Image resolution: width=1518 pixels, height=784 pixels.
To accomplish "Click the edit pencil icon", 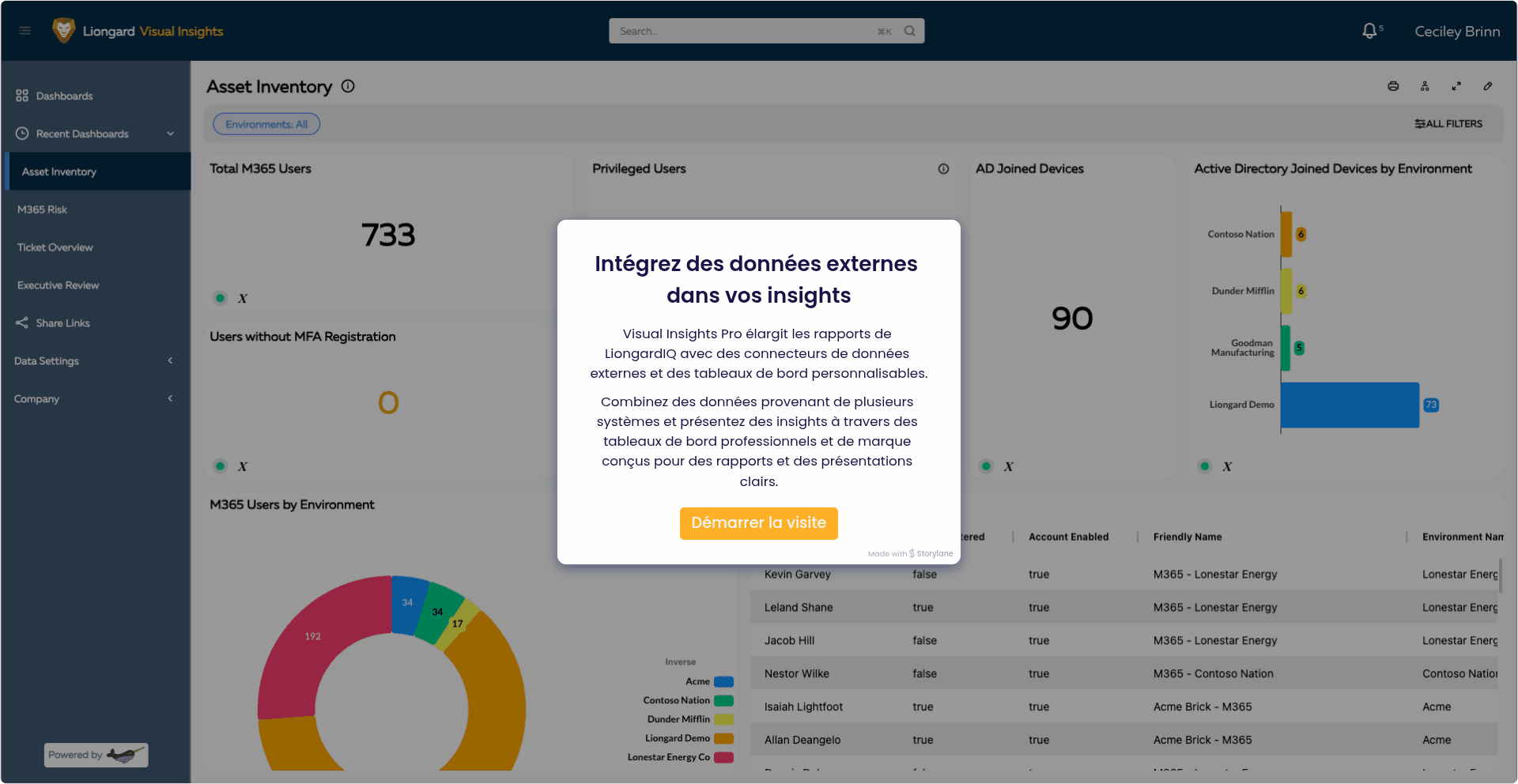I will point(1488,86).
